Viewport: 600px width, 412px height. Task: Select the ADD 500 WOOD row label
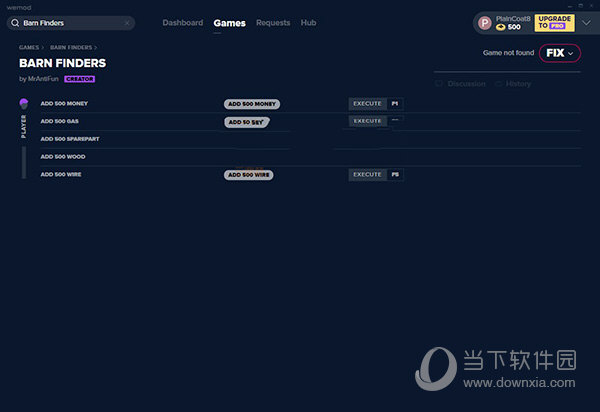[x=63, y=156]
